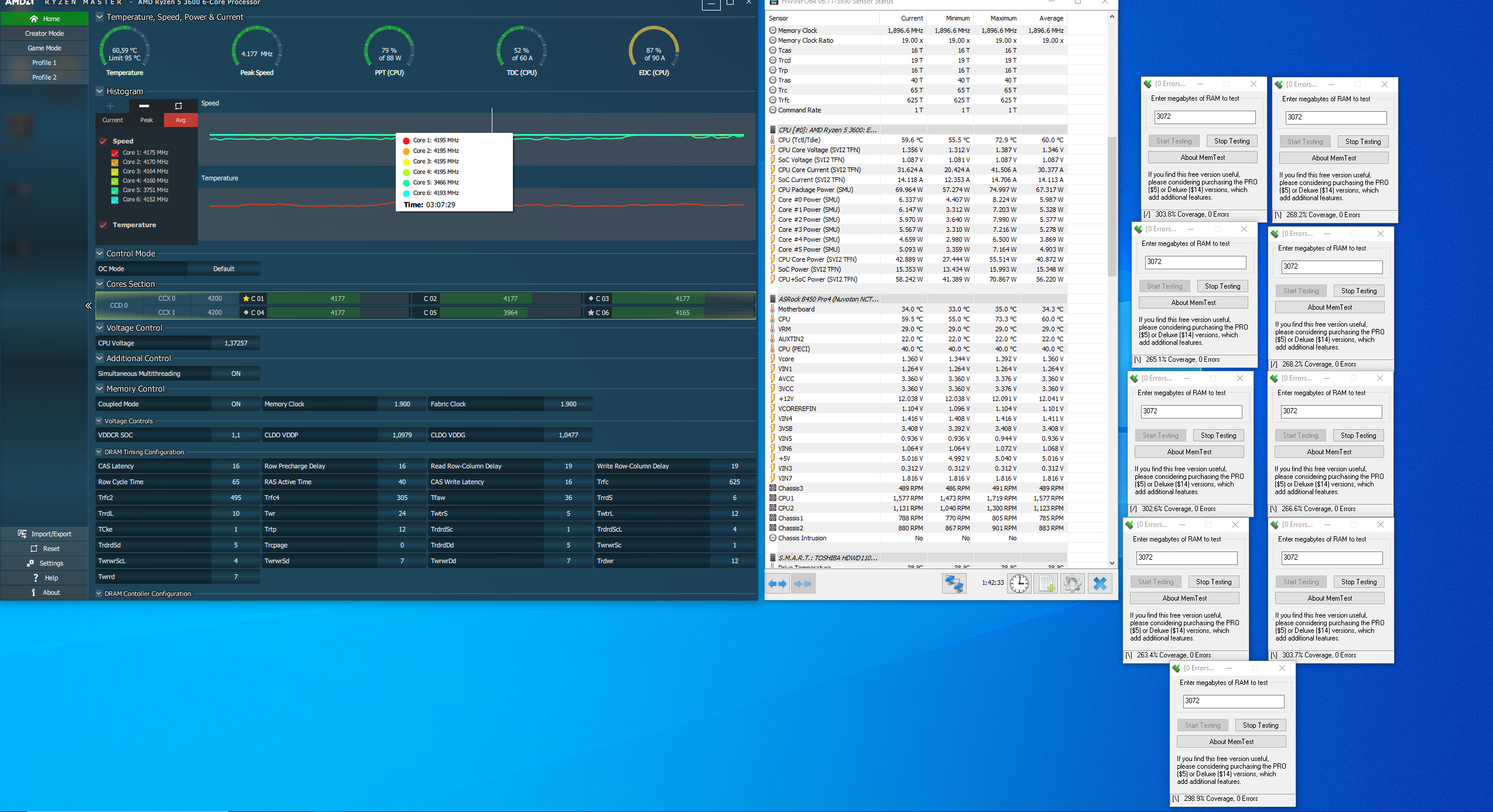Open Game Mode profile tab
The height and width of the screenshot is (812, 1493).
click(x=44, y=48)
